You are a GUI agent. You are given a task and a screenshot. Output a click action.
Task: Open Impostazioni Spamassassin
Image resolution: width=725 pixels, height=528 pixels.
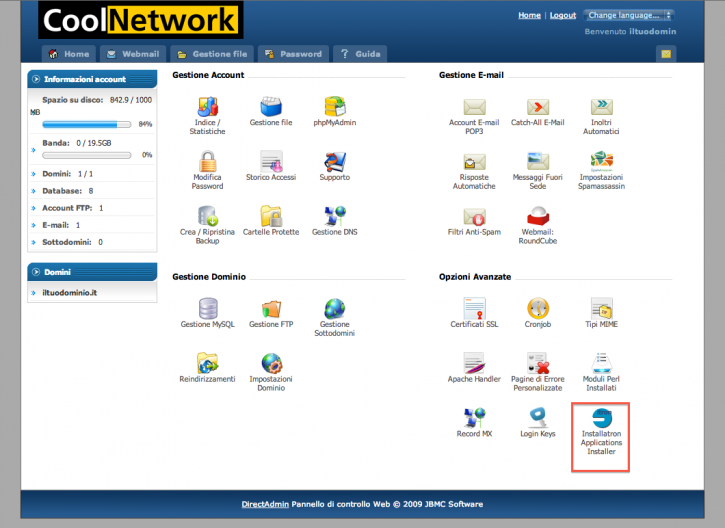[x=602, y=161]
